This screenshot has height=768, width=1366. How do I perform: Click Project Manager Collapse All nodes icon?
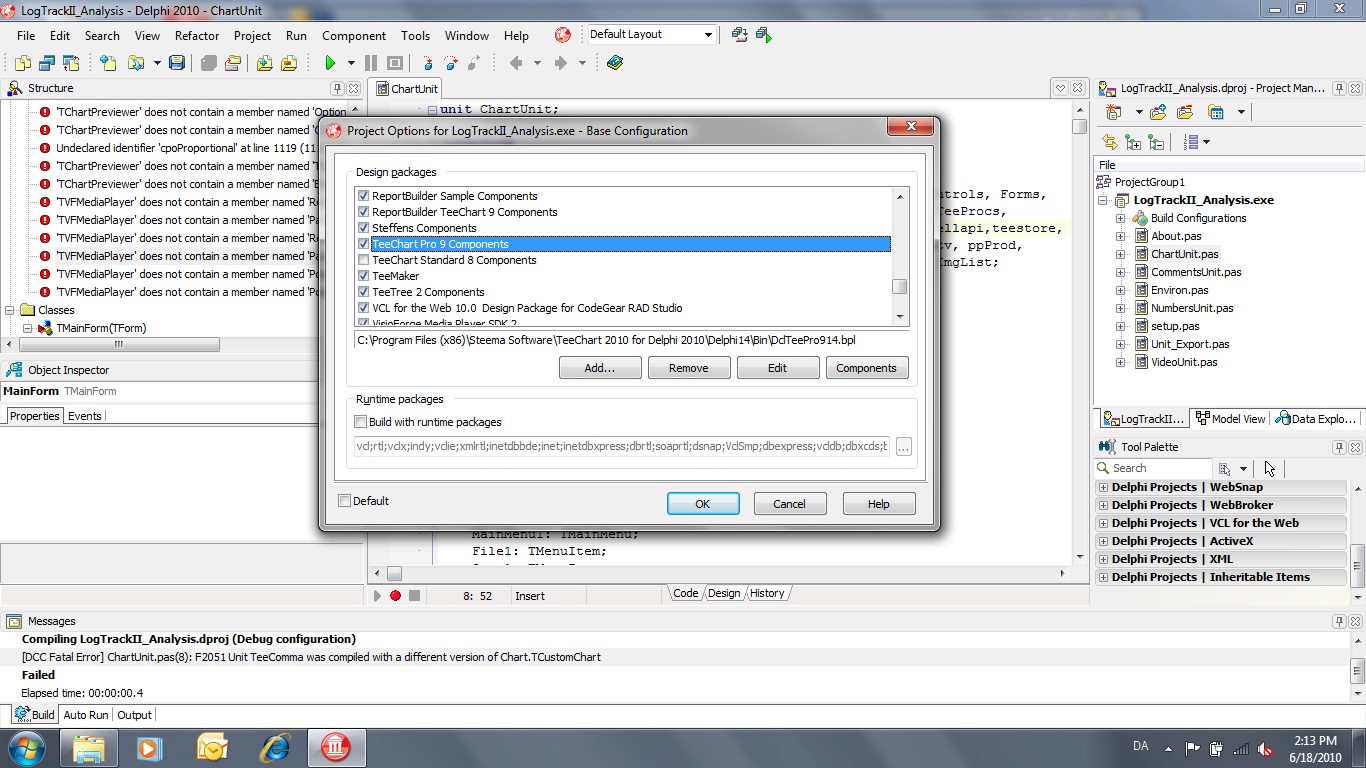pos(1156,142)
